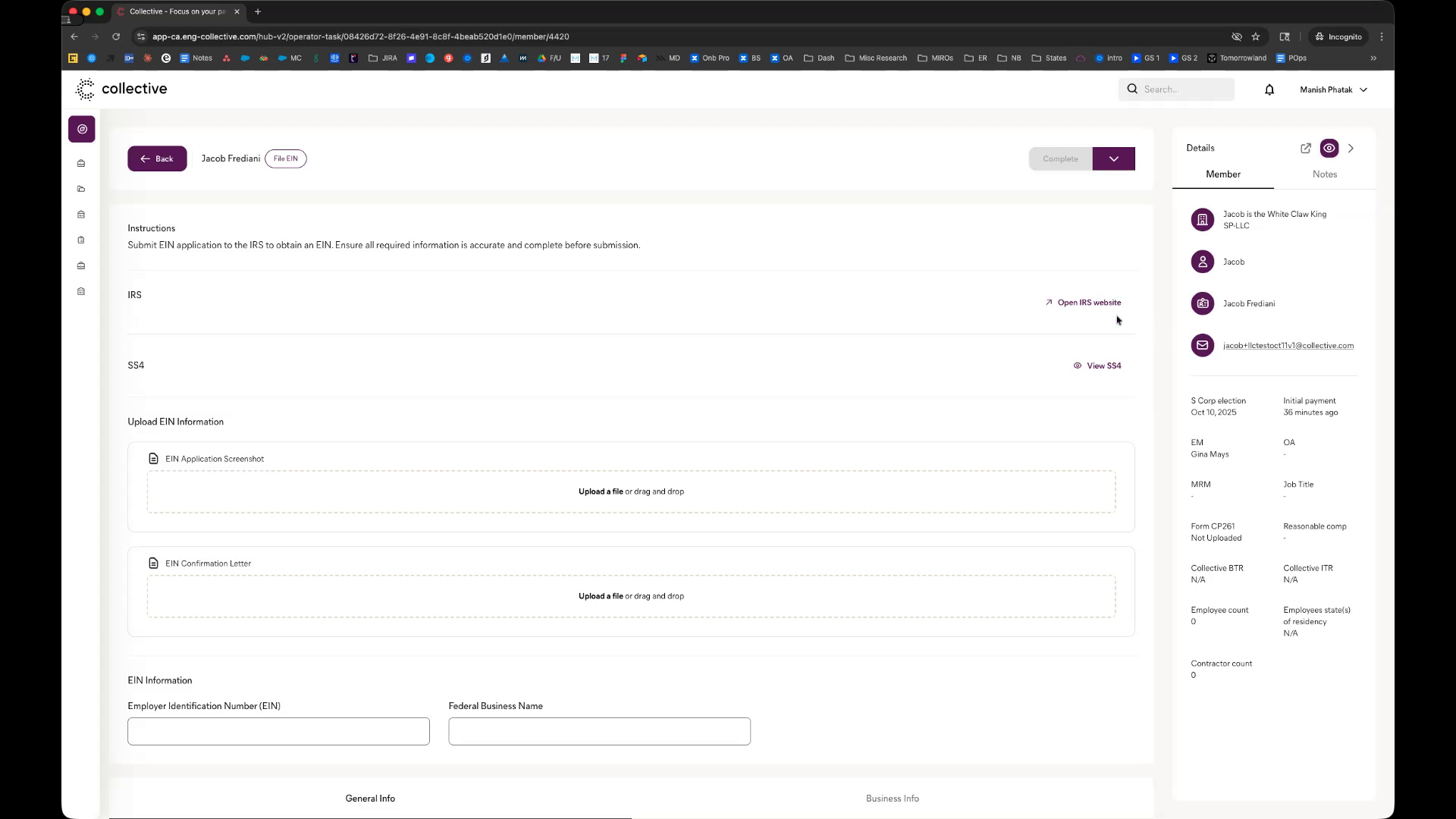Click the purple top sidebar icon
Viewport: 1456px width, 819px height.
click(82, 130)
